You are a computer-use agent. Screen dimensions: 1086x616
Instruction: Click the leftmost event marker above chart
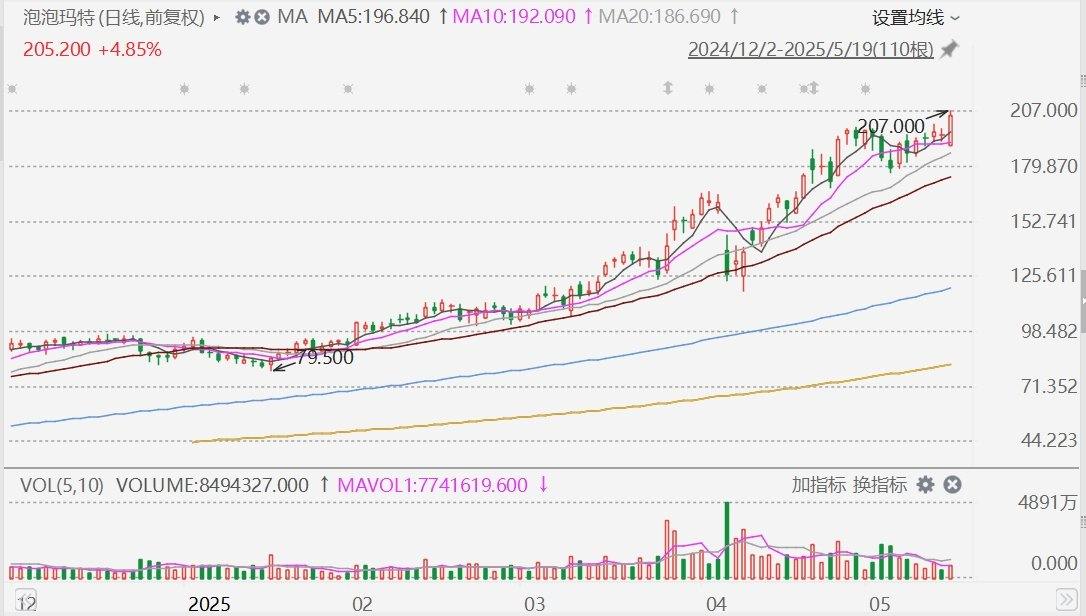click(x=12, y=89)
